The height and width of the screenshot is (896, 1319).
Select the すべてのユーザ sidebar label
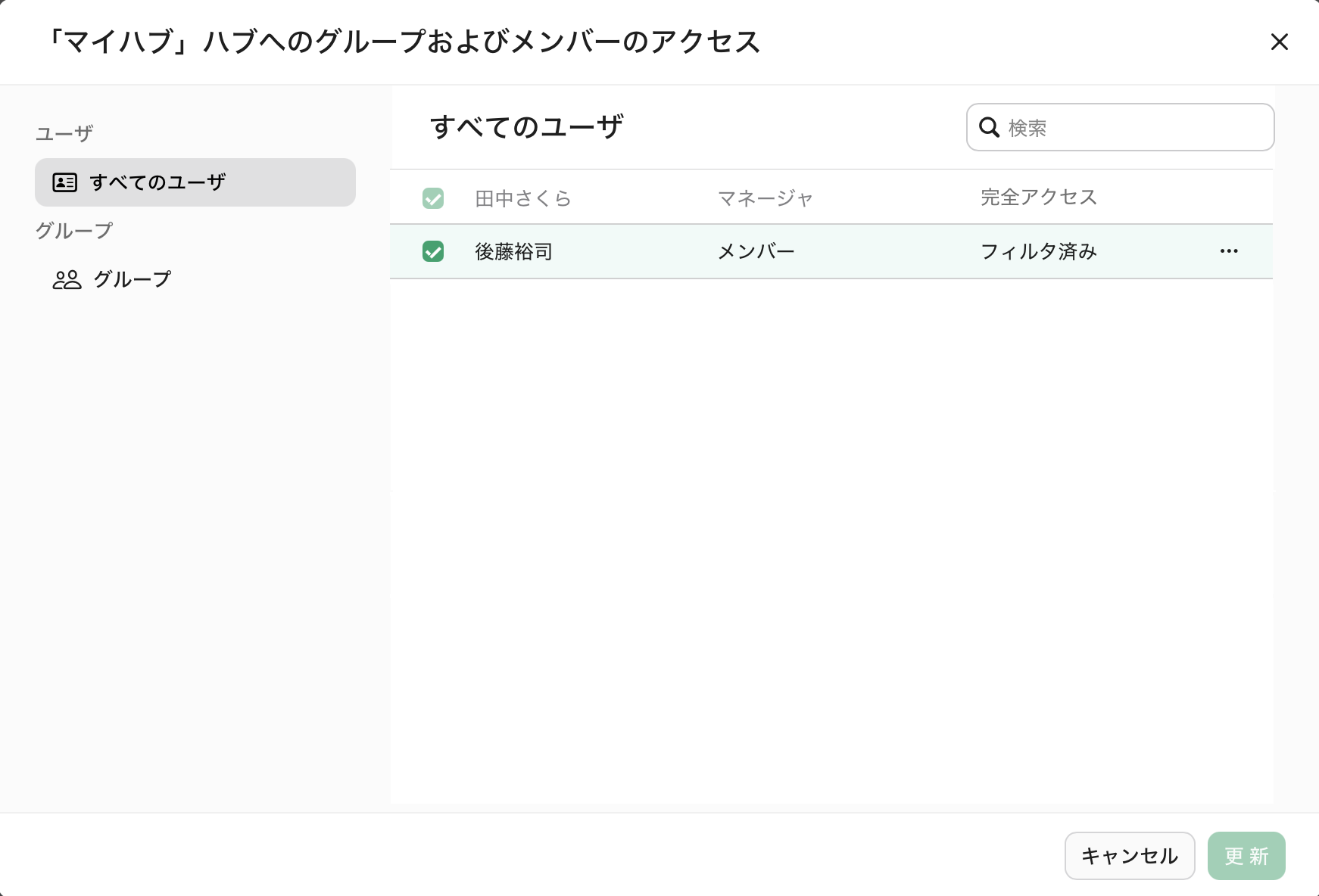click(157, 182)
